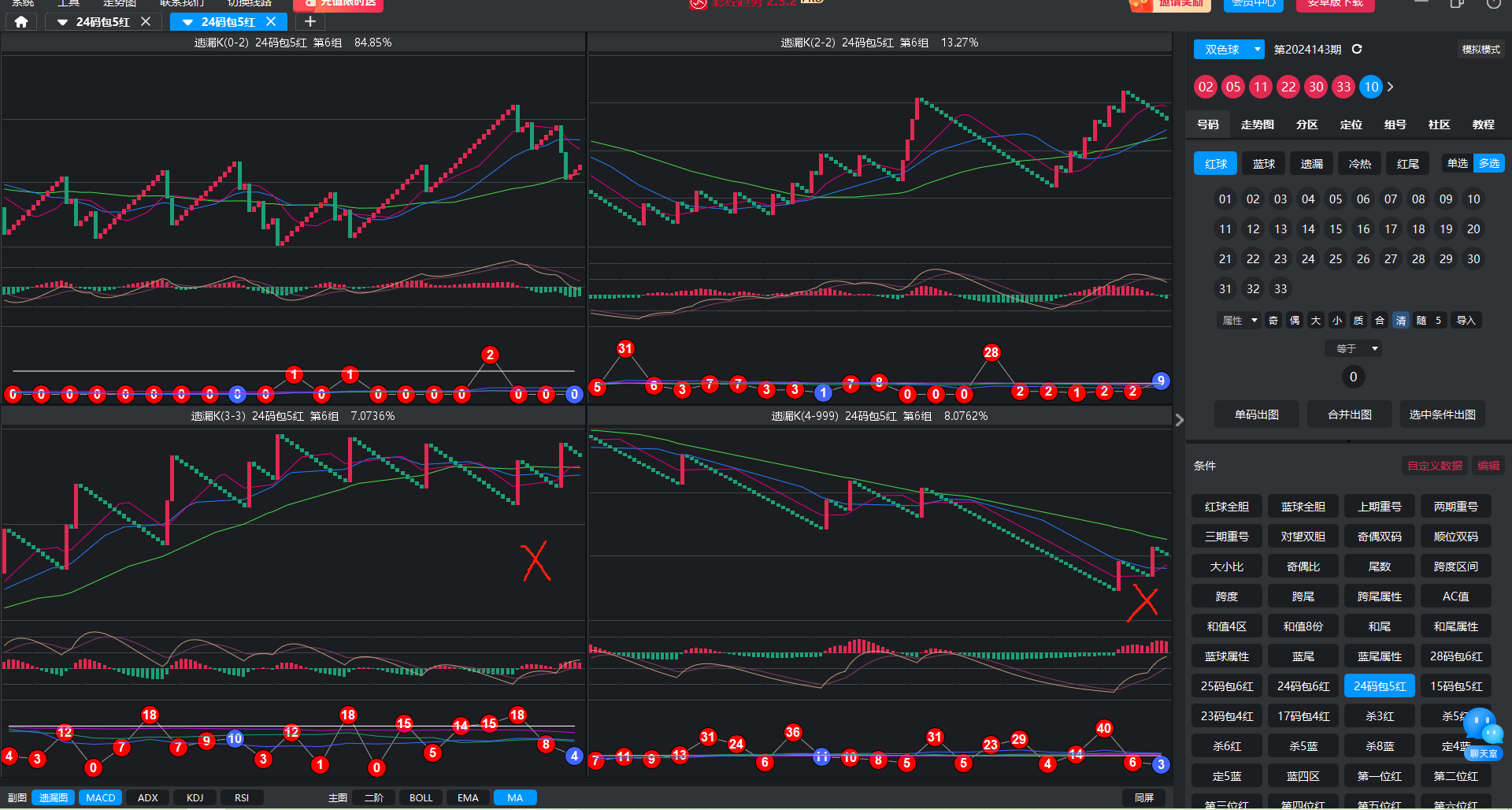Open the 聊天室 chat robot icon
Viewport: 1512px width, 810px height.
pyautogui.click(x=1483, y=733)
